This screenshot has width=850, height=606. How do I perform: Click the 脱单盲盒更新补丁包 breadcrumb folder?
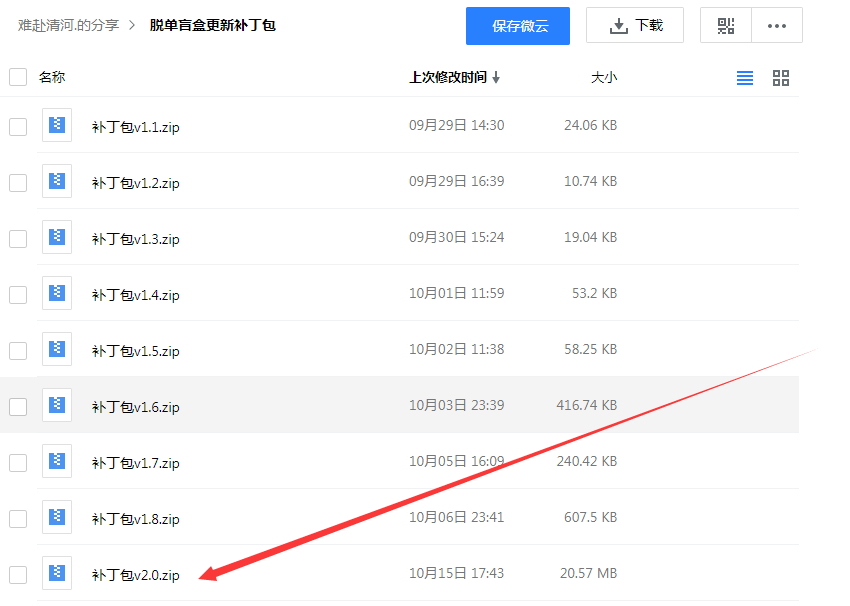coord(212,25)
